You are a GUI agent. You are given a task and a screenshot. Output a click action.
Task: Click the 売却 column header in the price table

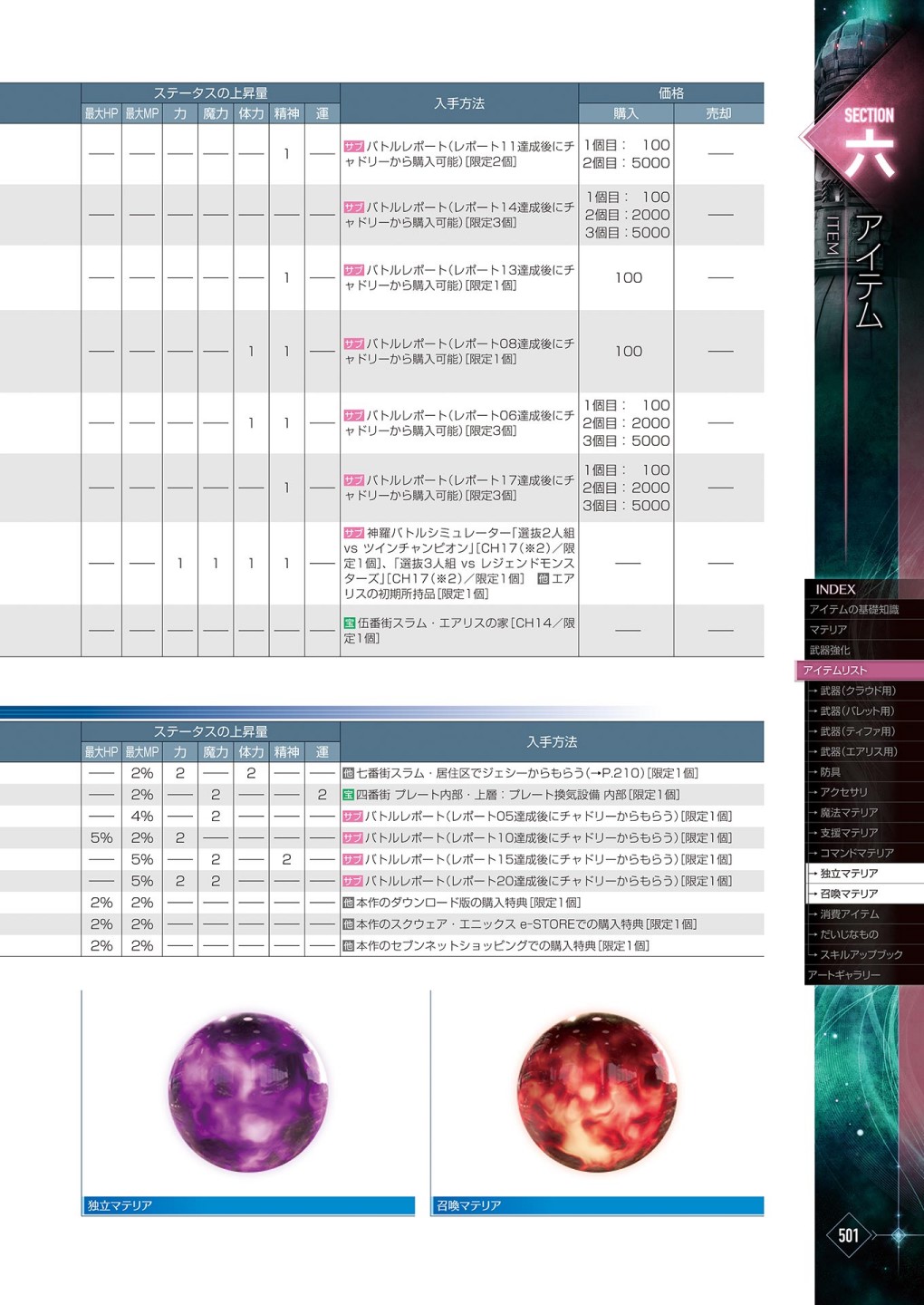coord(718,114)
